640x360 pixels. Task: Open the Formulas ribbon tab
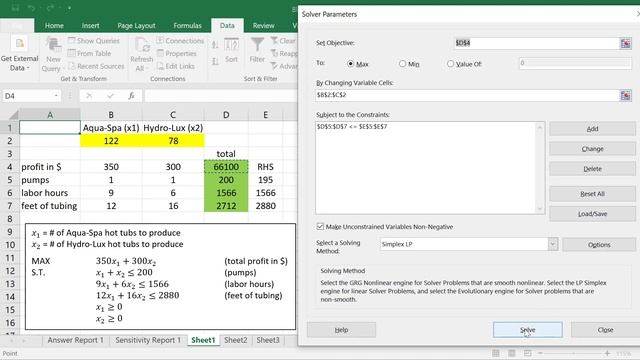tap(187, 25)
